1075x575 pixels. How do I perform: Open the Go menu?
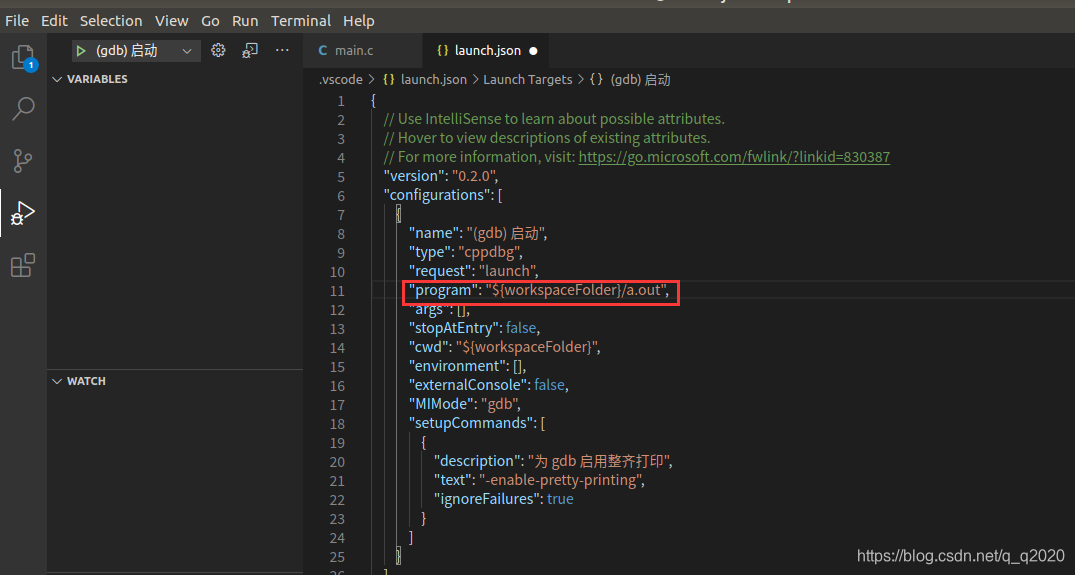(210, 21)
